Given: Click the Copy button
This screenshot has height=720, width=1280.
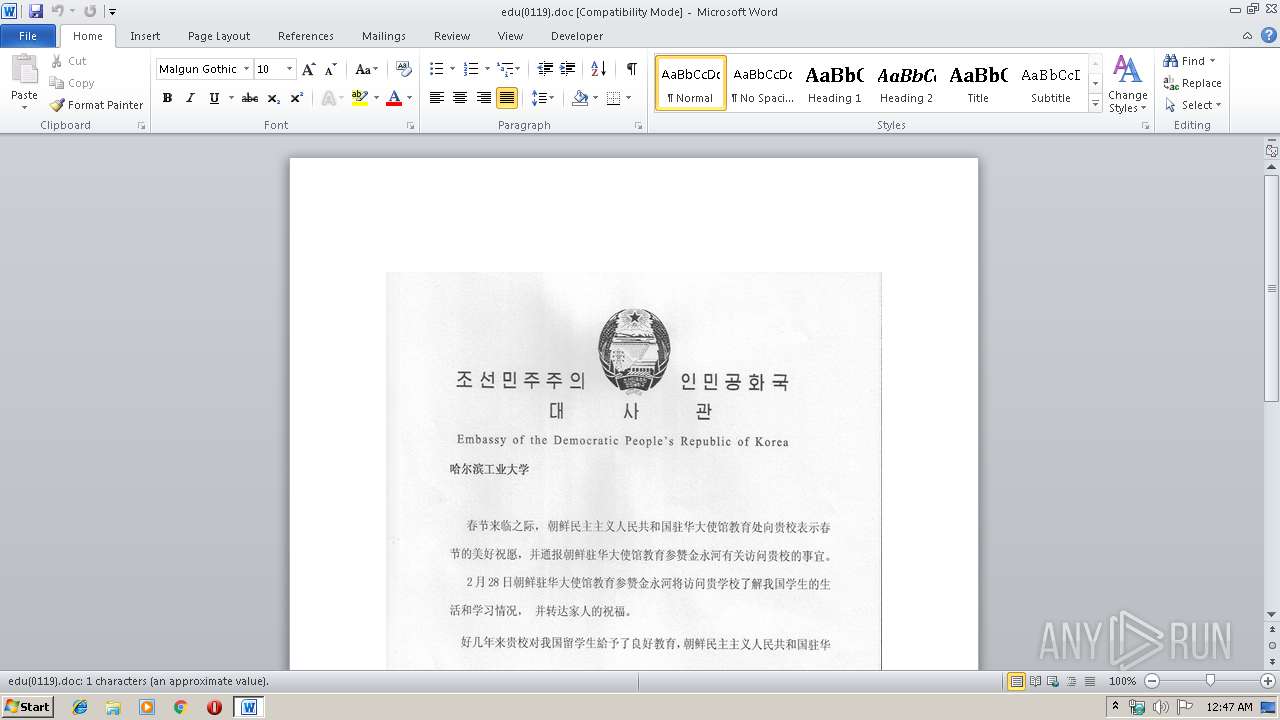Looking at the screenshot, I should pyautogui.click(x=72, y=83).
